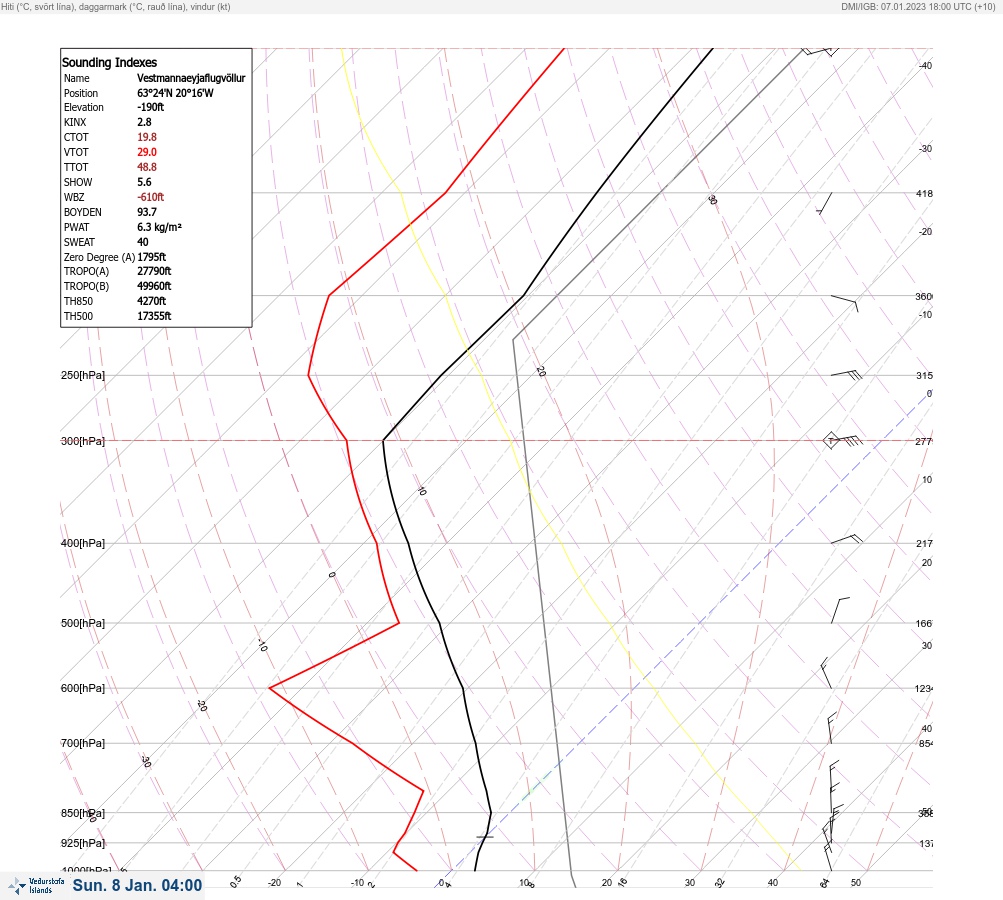Click the Position value 63°24'N 20°16'W

pos(175,93)
